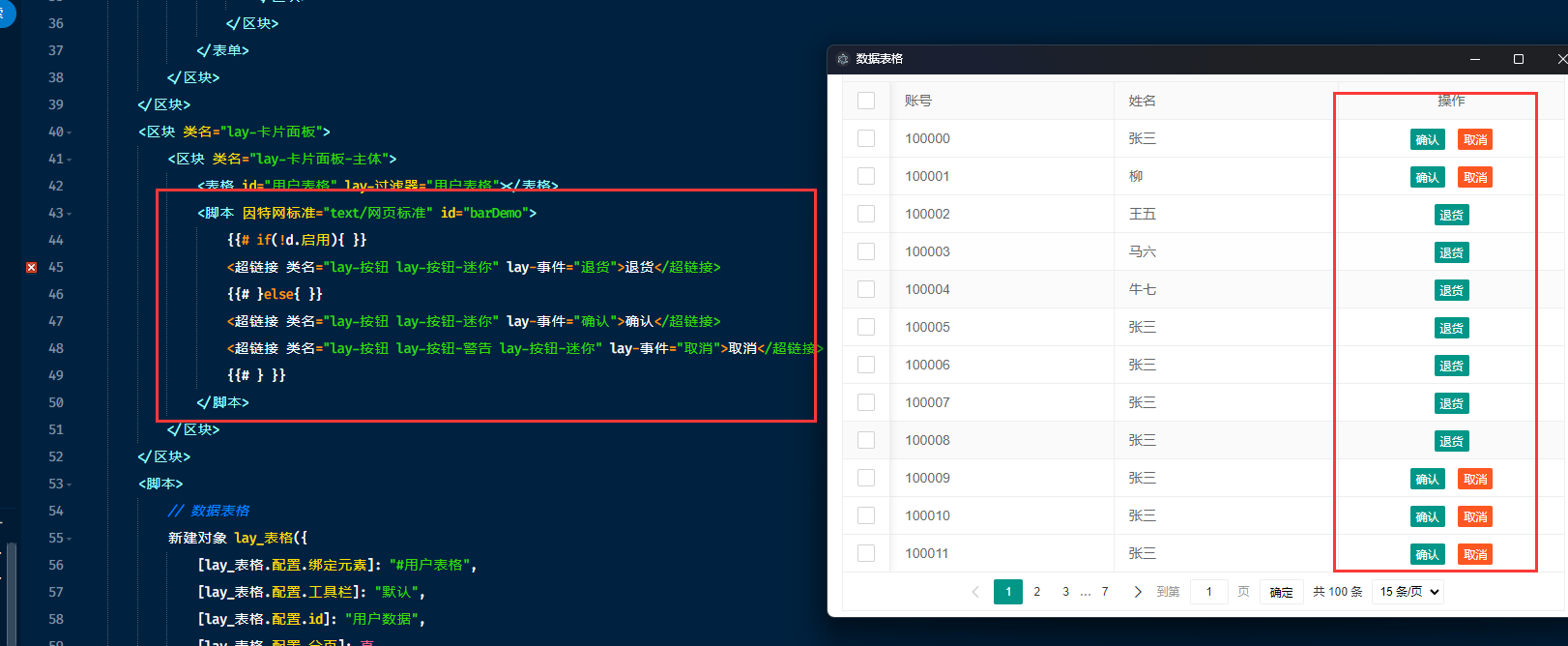Viewport: 1568px width, 646px height.
Task: Click the editor vertical scrollbar thumb
Action: (x=12, y=594)
